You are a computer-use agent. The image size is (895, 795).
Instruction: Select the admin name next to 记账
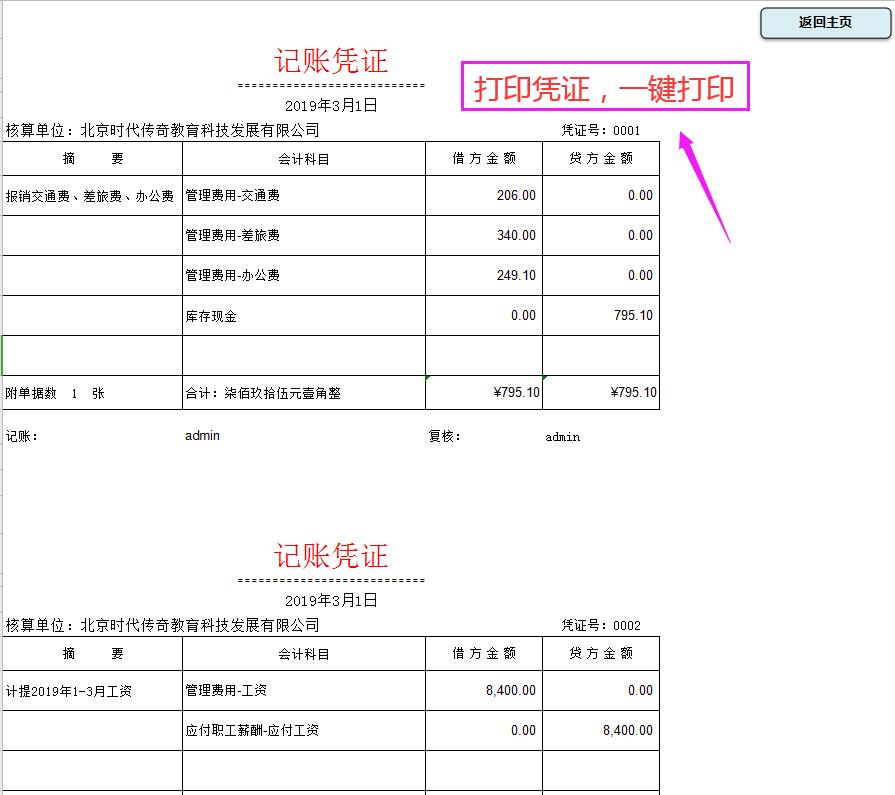[200, 435]
